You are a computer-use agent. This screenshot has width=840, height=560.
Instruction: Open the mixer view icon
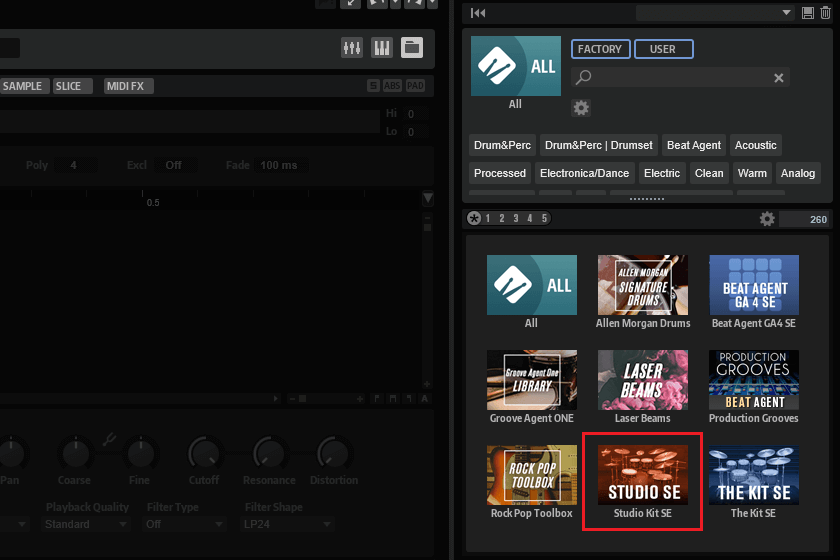tap(352, 48)
